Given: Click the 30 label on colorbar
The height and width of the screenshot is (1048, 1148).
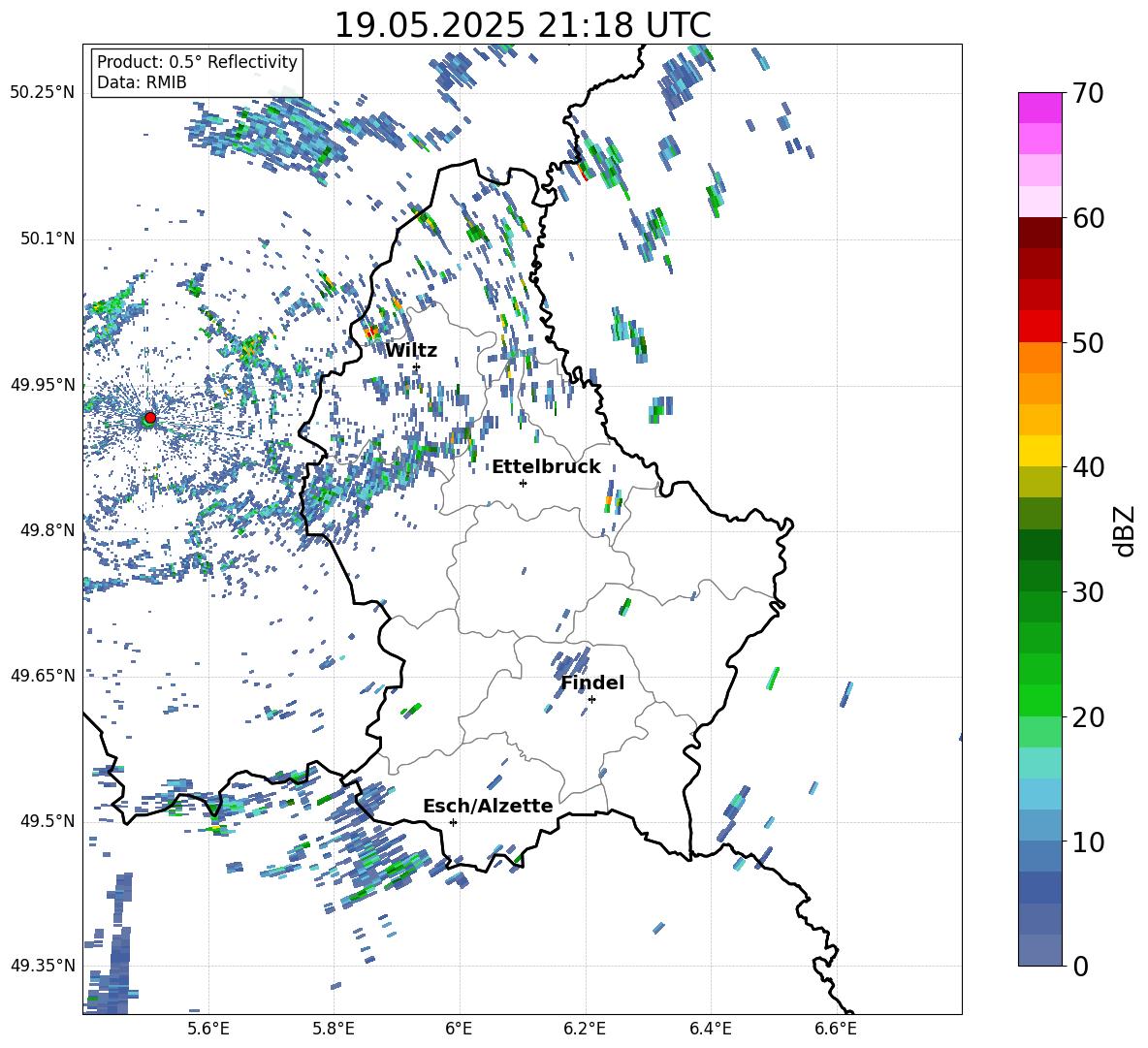Looking at the screenshot, I should point(1087,592).
